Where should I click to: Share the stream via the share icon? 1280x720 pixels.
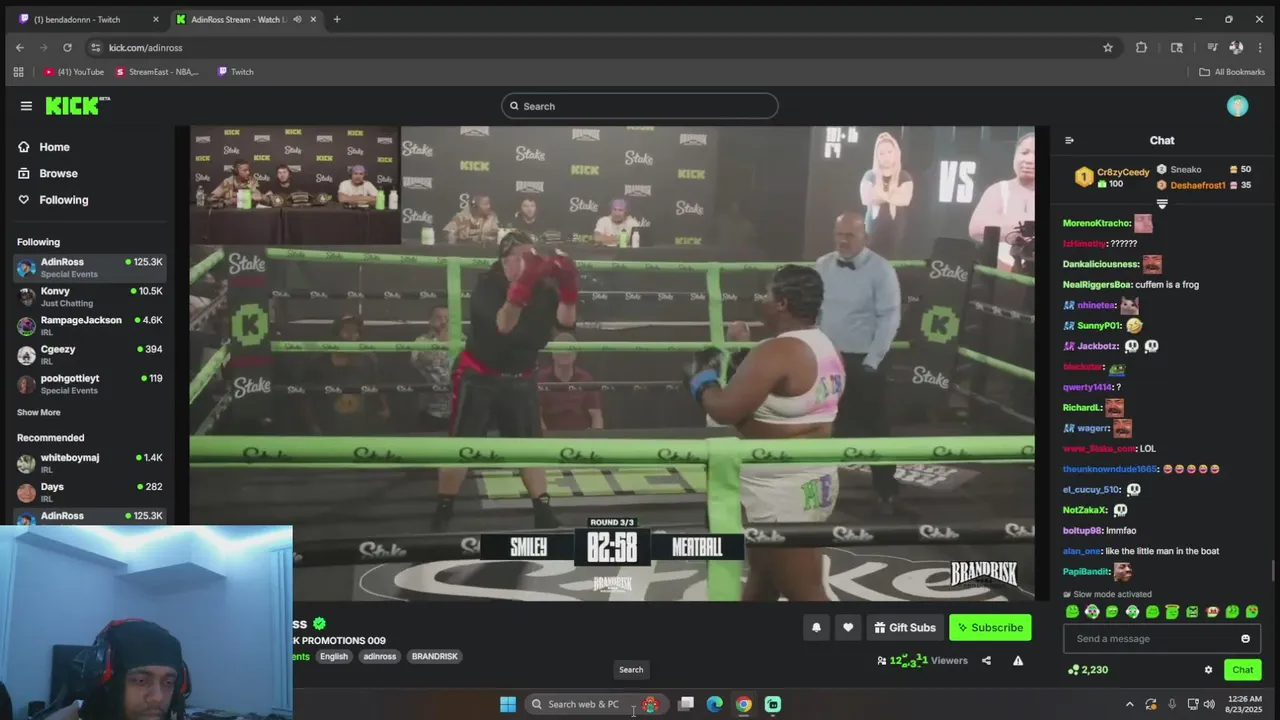[x=986, y=660]
